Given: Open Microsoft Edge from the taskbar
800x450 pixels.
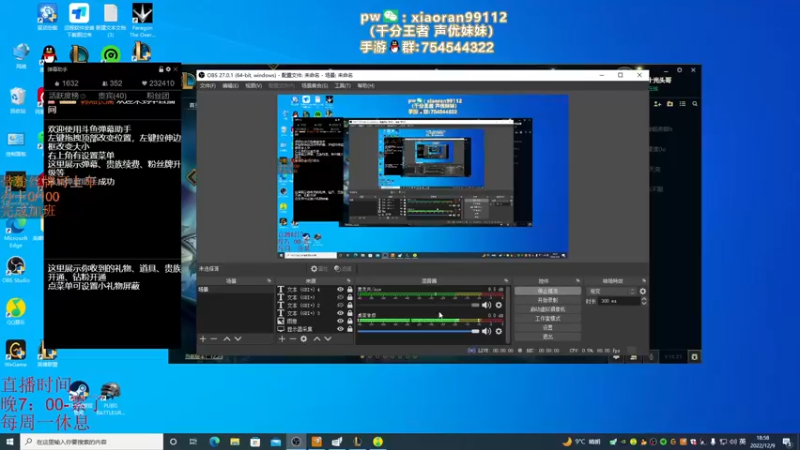Looking at the screenshot, I should click(214, 442).
